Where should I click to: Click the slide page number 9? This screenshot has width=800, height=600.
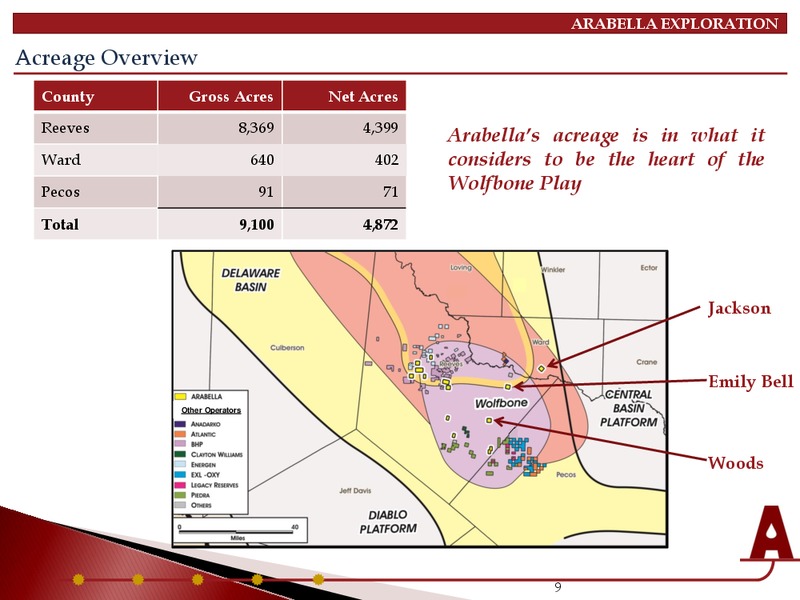558,587
